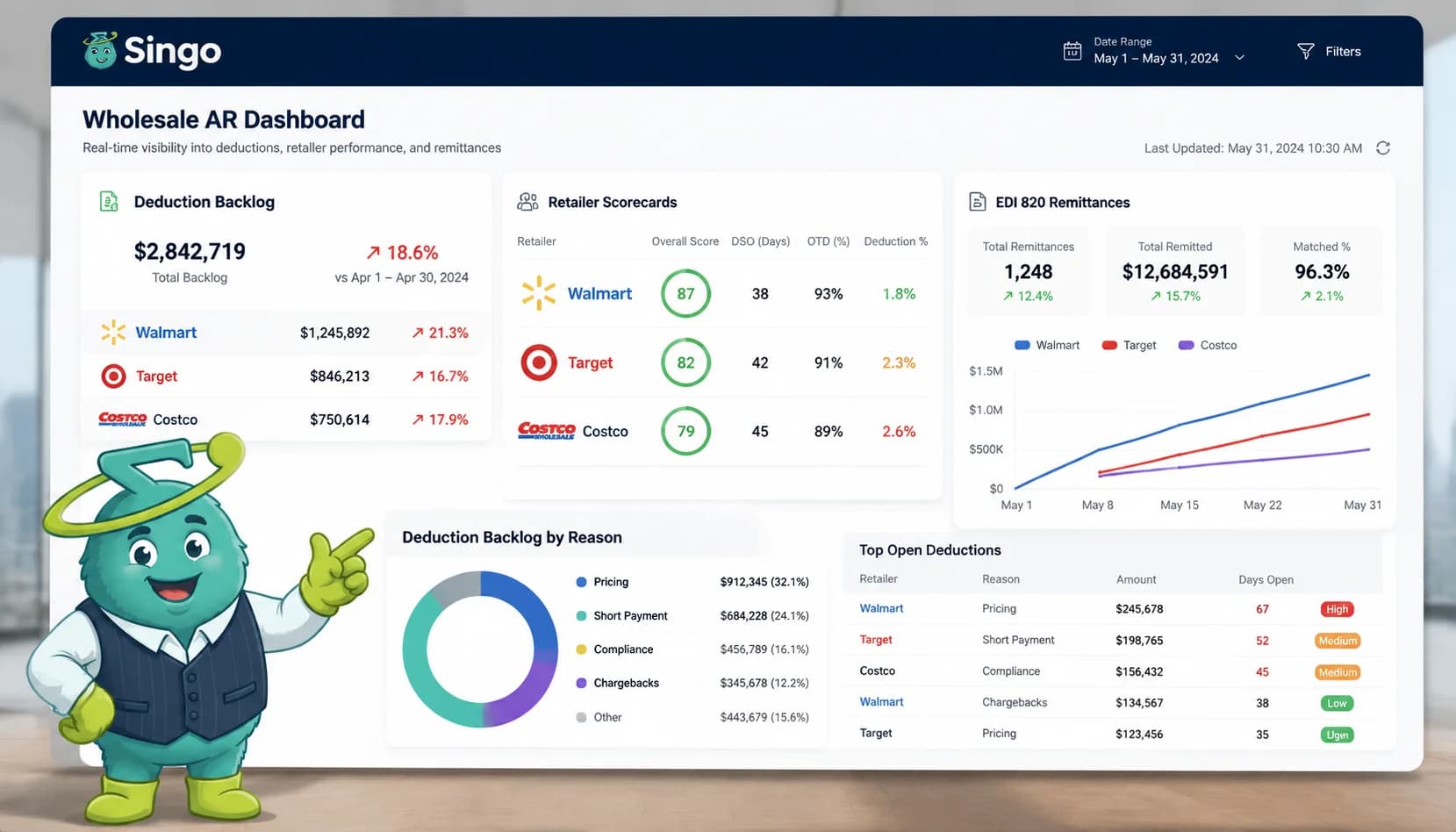Viewport: 1456px width, 832px height.
Task: Click the Medium badge on the Compliance row
Action: (1338, 672)
